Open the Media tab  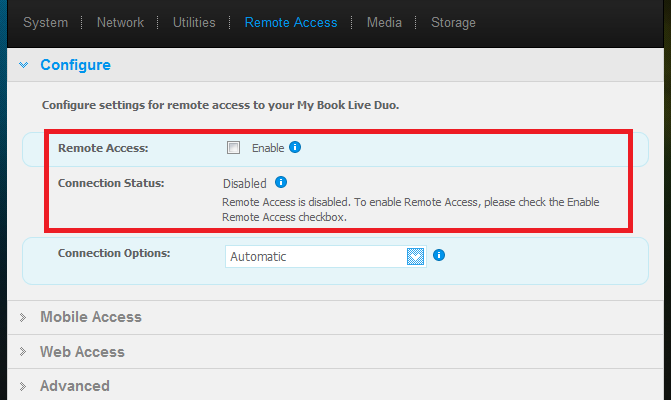click(x=385, y=22)
